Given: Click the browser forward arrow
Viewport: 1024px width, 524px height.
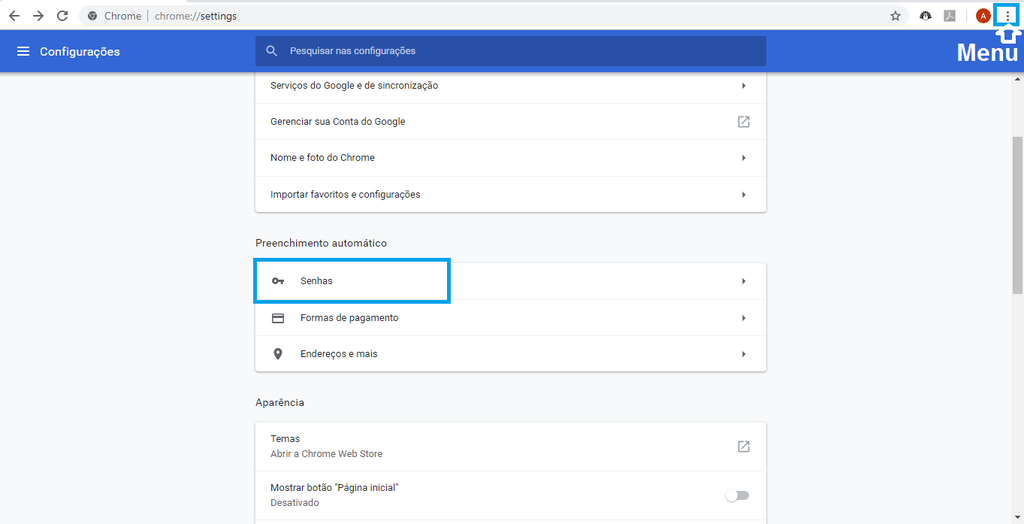Looking at the screenshot, I should pos(38,16).
